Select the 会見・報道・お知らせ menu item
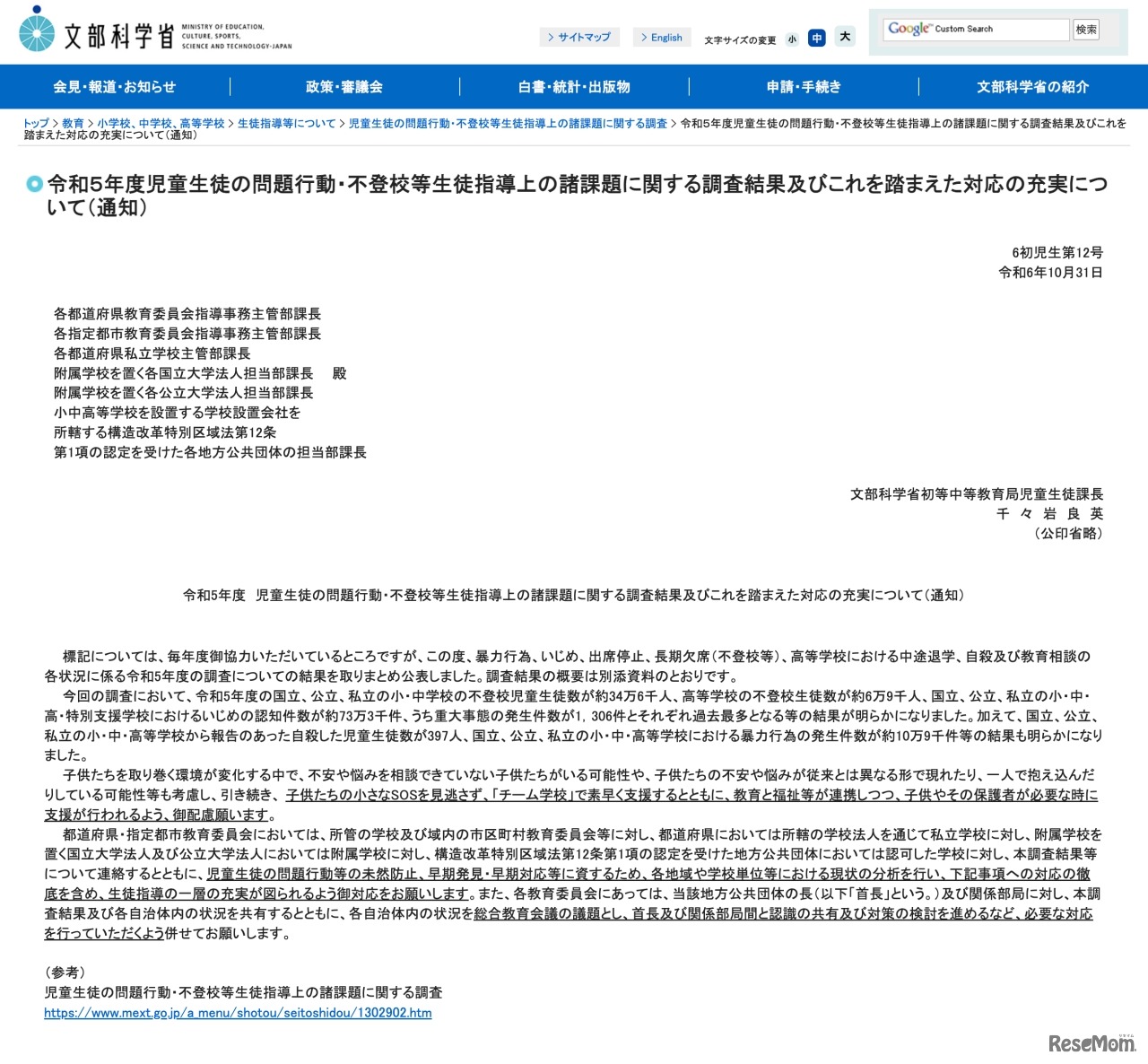Viewport: 1148px width, 1064px height. [x=115, y=86]
